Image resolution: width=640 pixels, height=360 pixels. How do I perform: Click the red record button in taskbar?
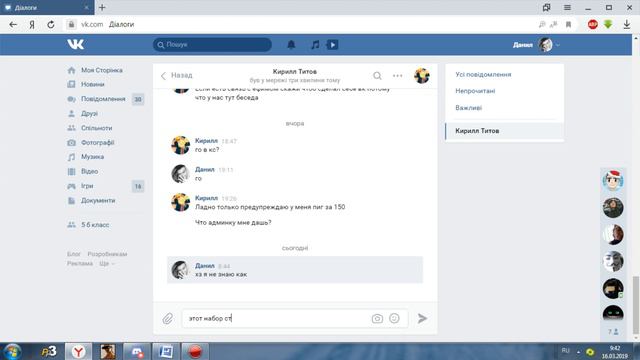tap(195, 351)
